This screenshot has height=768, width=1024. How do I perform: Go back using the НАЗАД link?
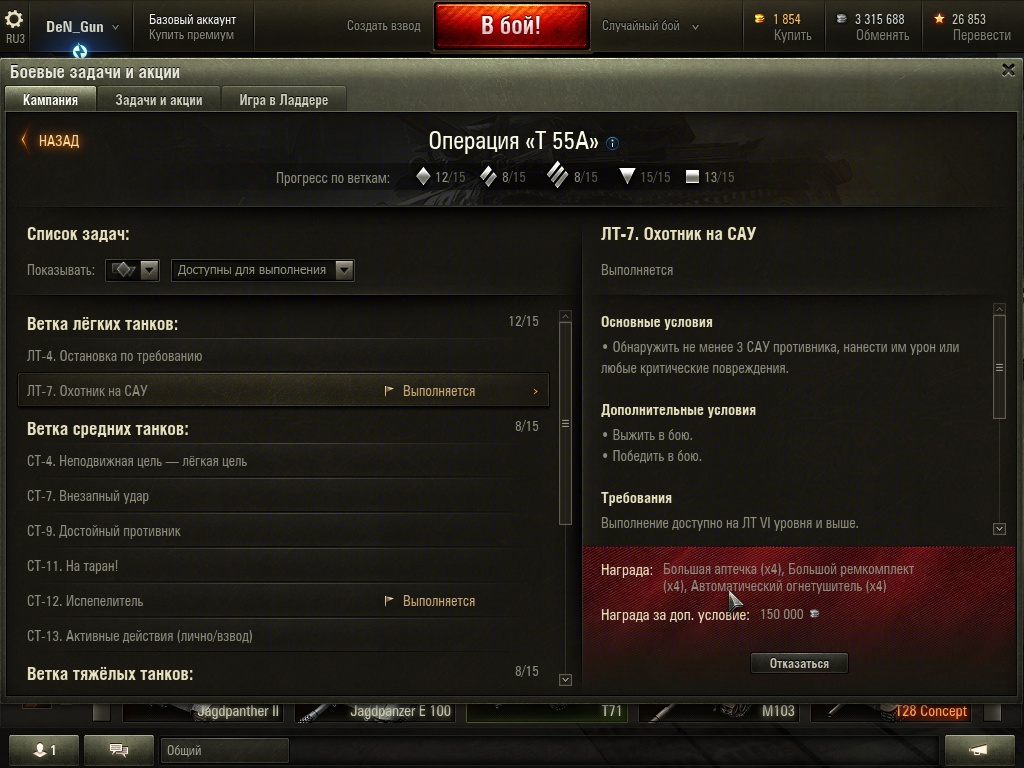[x=51, y=140]
